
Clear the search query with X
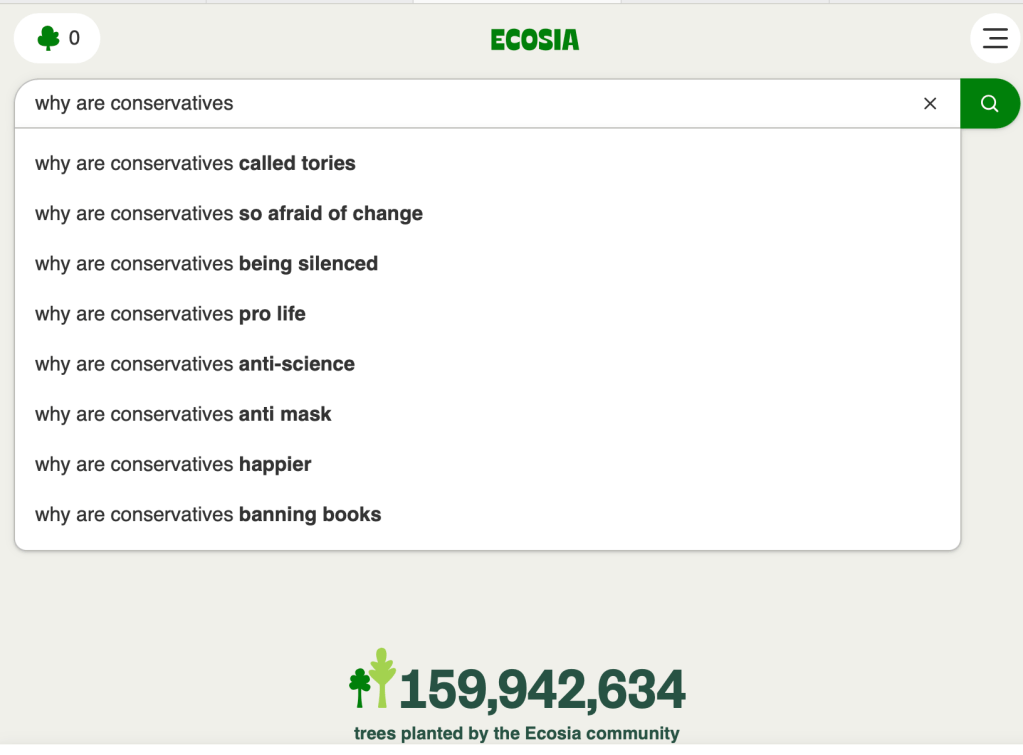930,104
